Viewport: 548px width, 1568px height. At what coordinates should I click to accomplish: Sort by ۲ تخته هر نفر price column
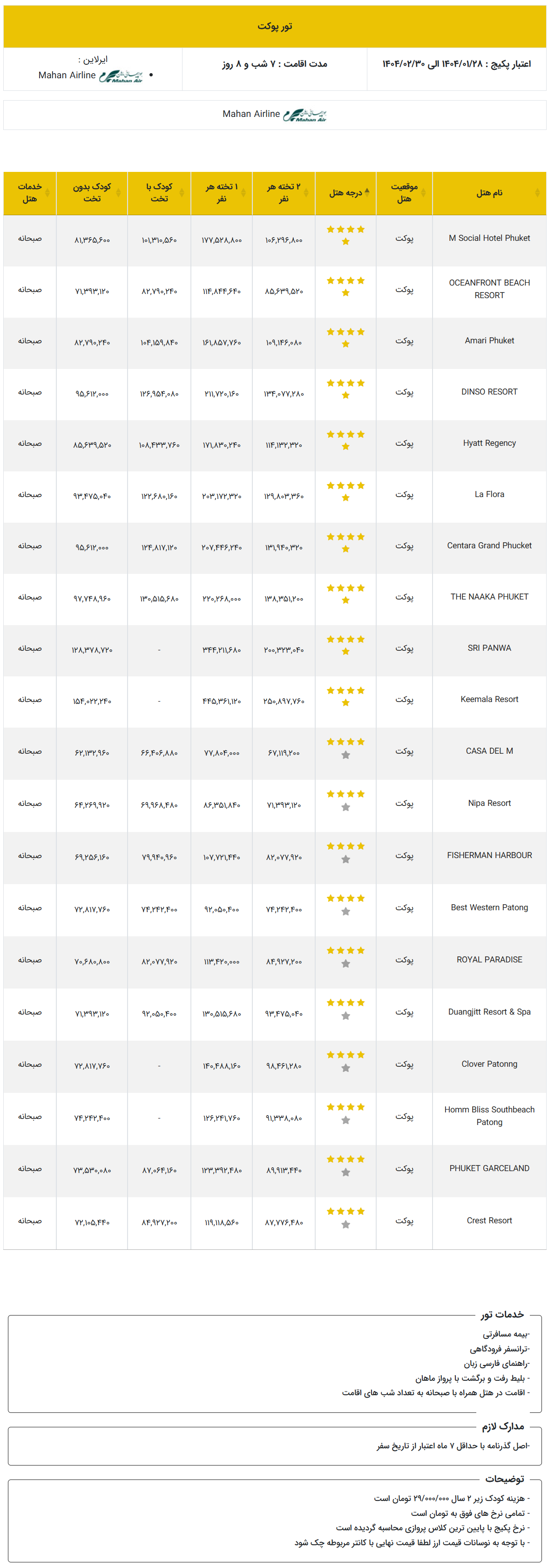284,193
